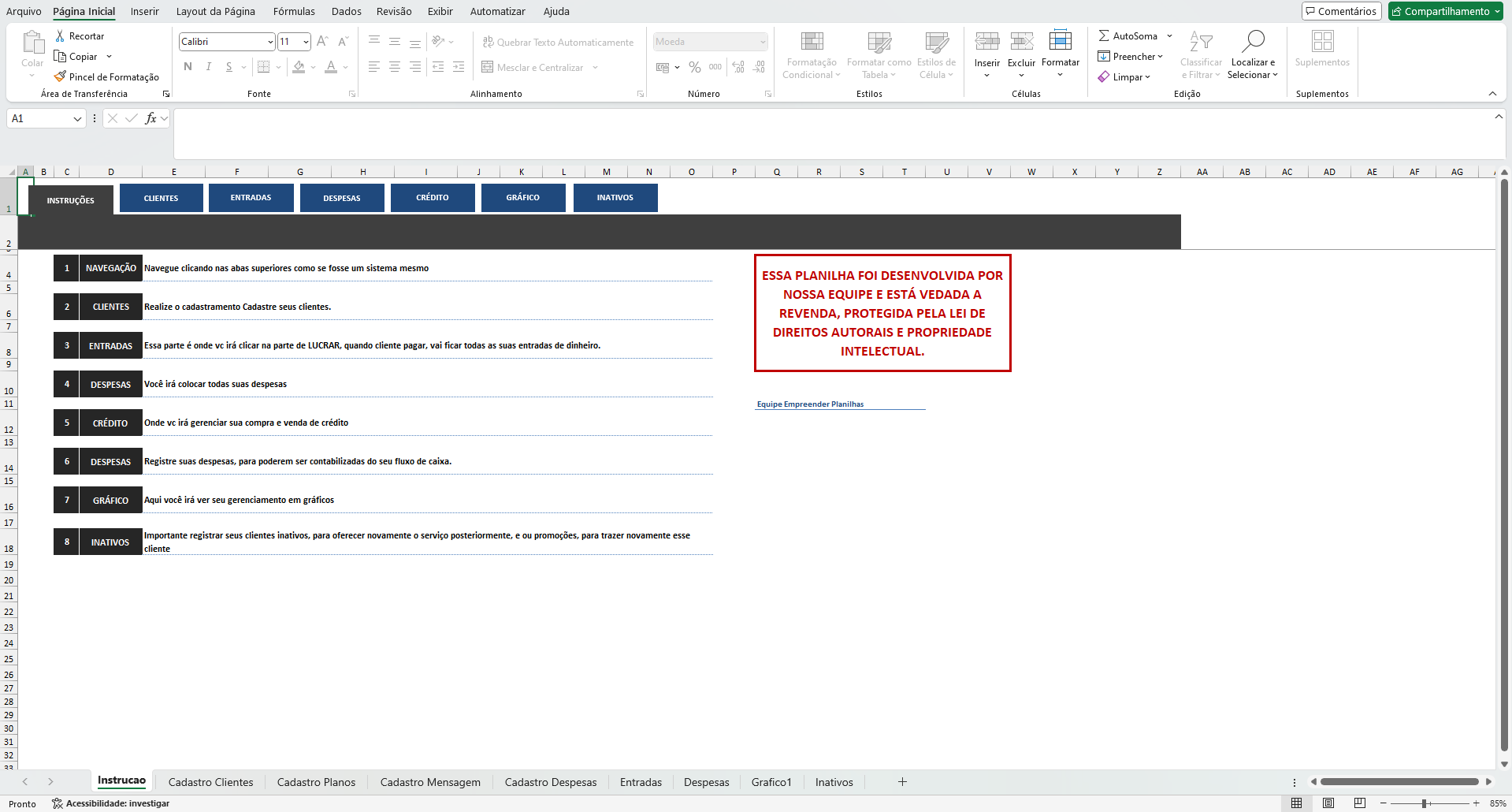
Task: Click the zoom slider in status bar
Action: pyautogui.click(x=1425, y=803)
